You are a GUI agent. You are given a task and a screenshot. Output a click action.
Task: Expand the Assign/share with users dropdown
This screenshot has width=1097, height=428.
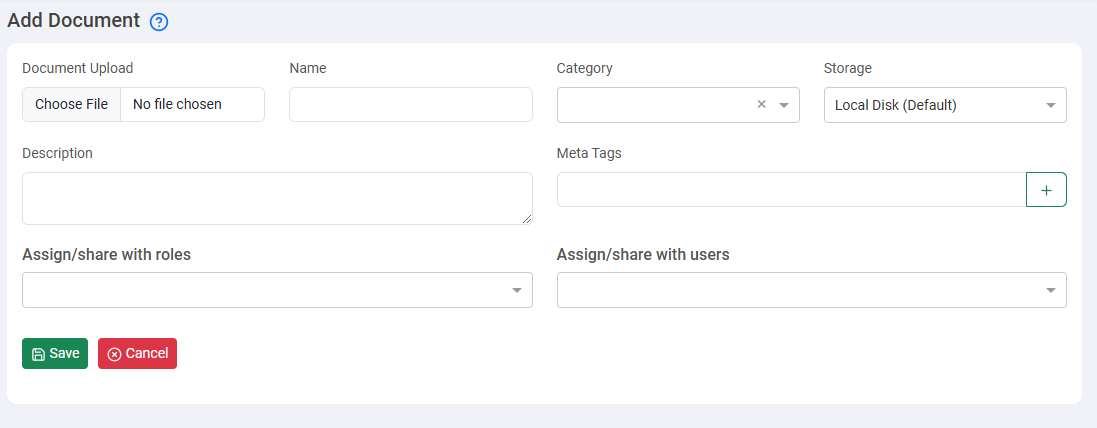pos(811,290)
